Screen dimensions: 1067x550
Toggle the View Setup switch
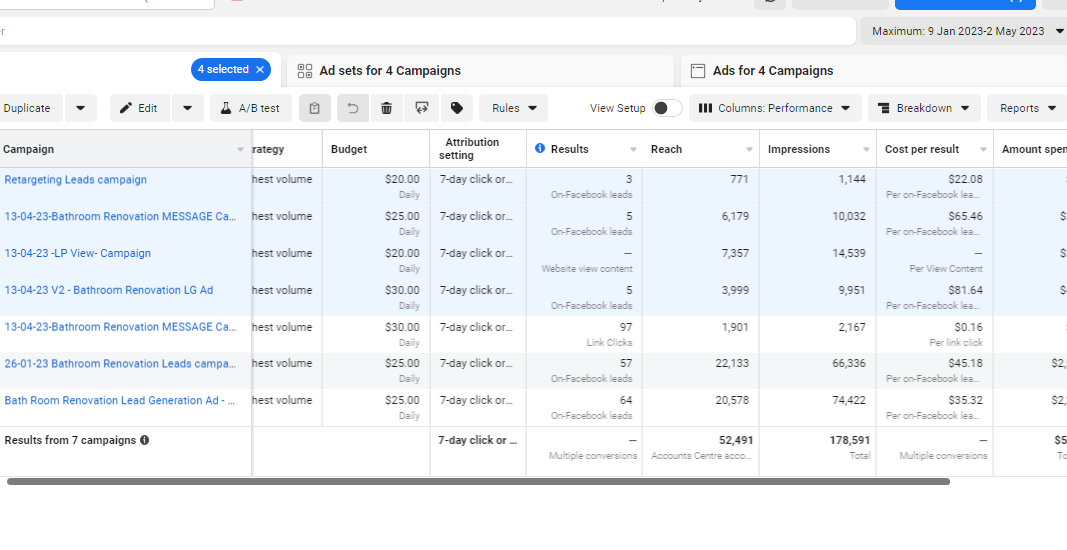pyautogui.click(x=667, y=108)
